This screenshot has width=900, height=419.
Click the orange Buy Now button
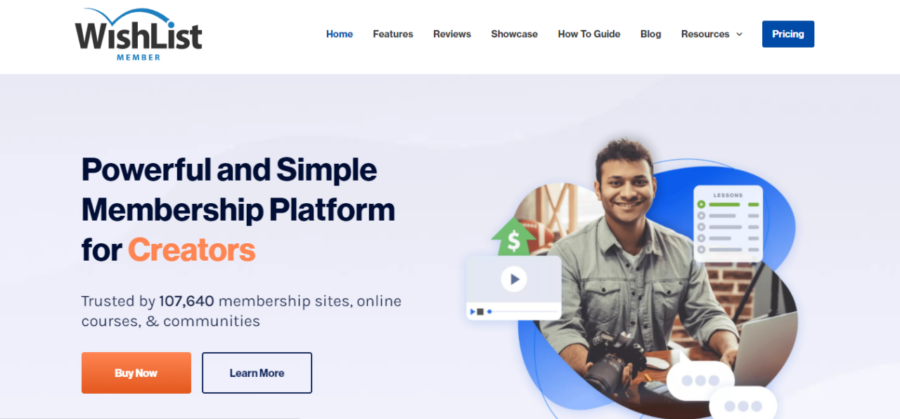click(136, 373)
